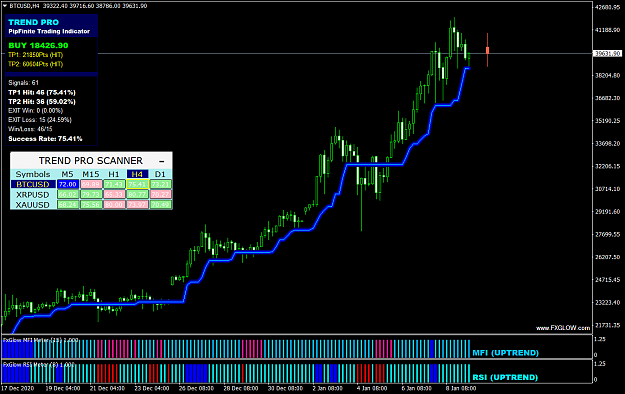Viewport: 625px width, 394px height.
Task: Select D1 timeframe column in scanner
Action: click(160, 174)
